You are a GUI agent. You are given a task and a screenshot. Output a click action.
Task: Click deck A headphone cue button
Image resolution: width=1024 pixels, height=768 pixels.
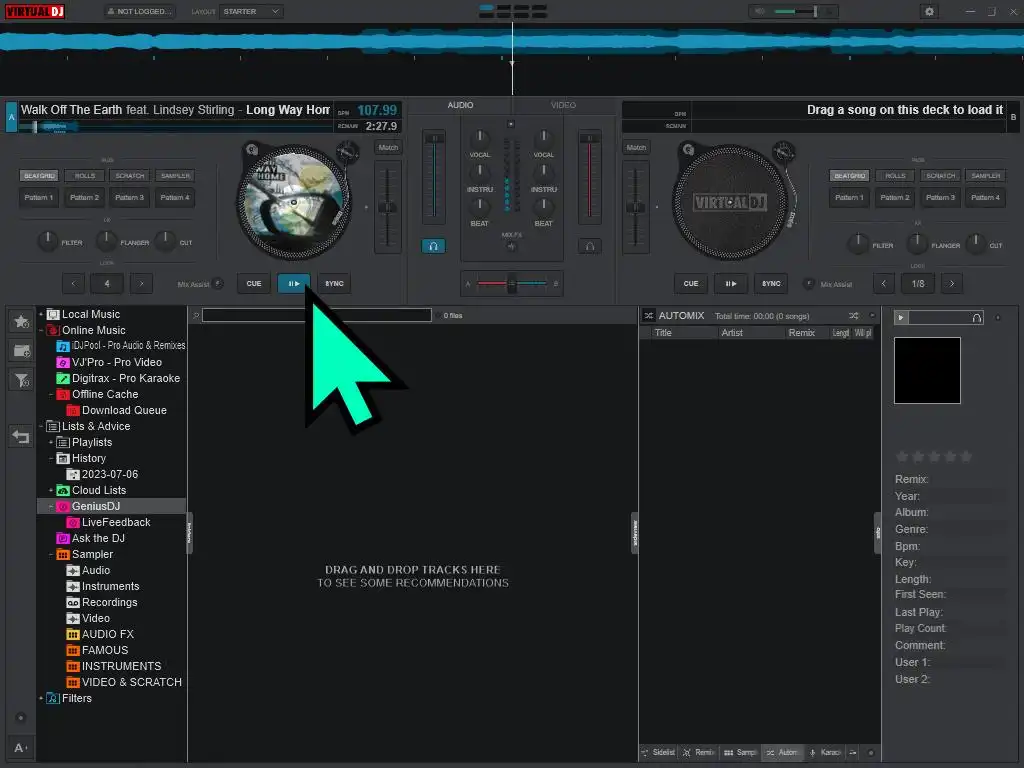433,246
